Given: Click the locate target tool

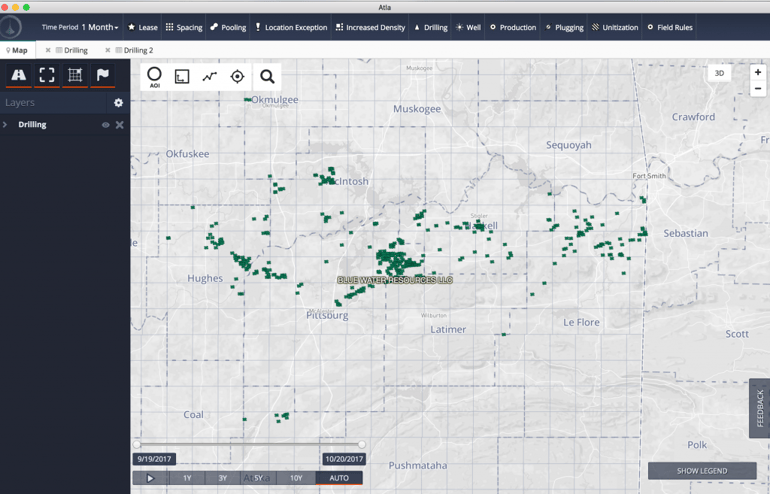Looking at the screenshot, I should 237,77.
